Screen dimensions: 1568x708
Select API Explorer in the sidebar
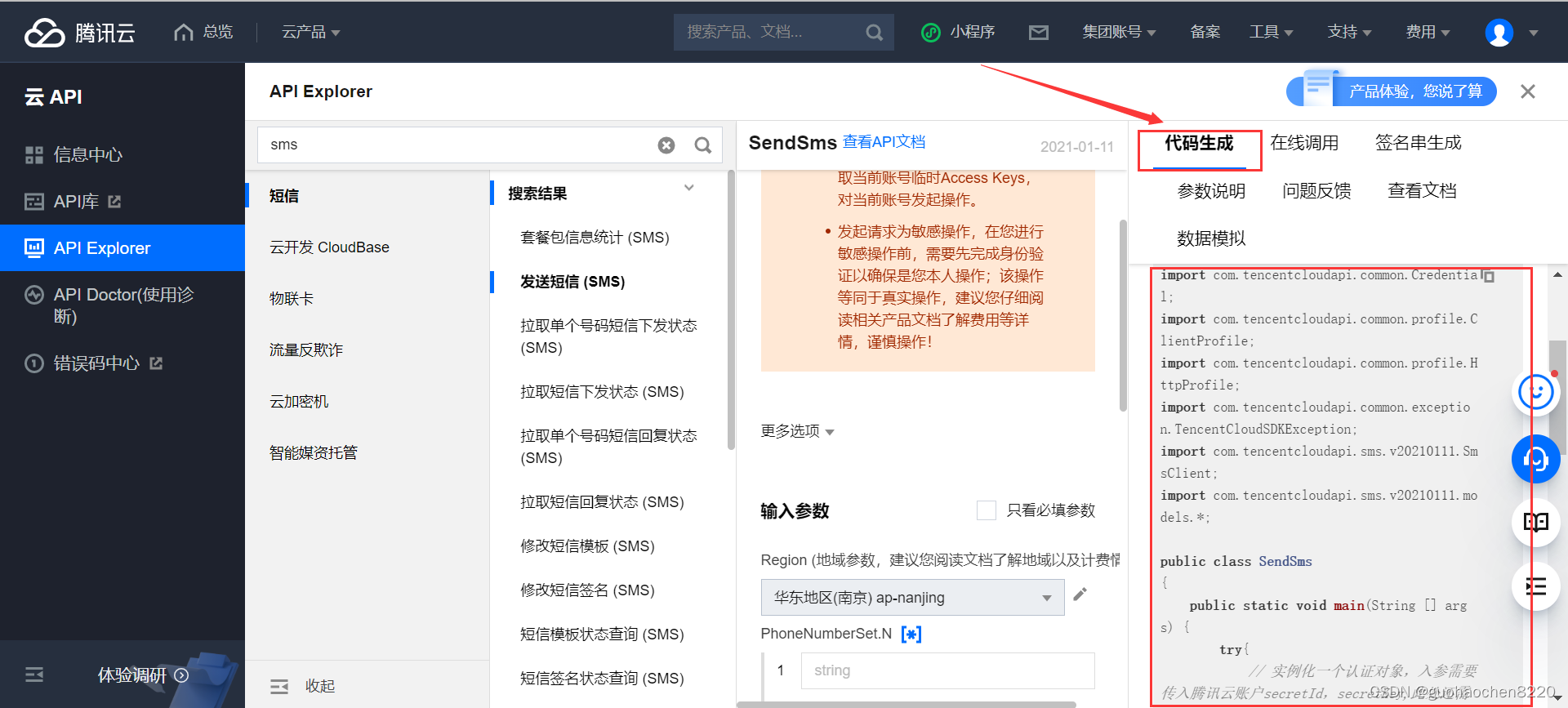click(122, 247)
